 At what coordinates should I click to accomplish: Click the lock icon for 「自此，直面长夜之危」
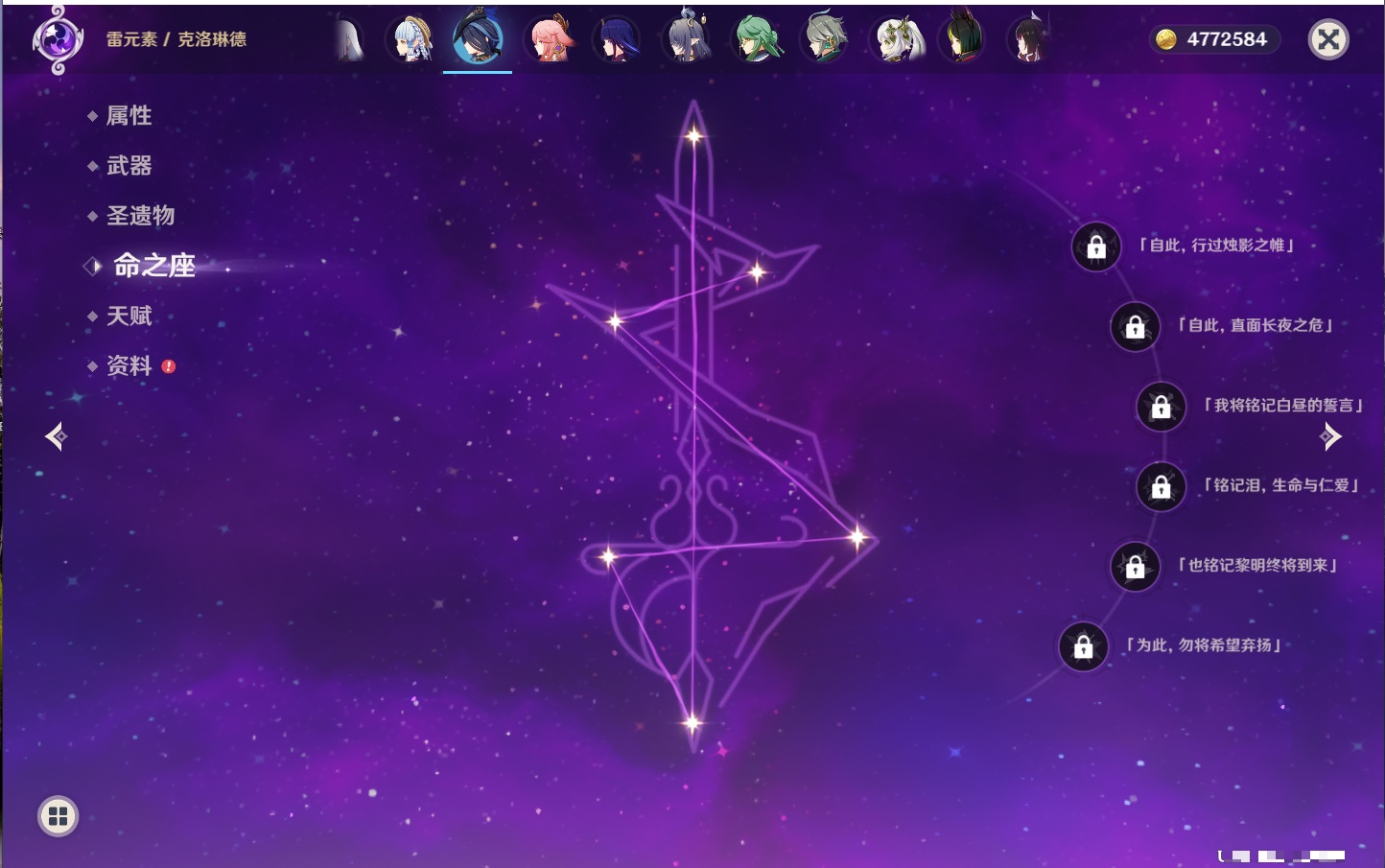1135,327
